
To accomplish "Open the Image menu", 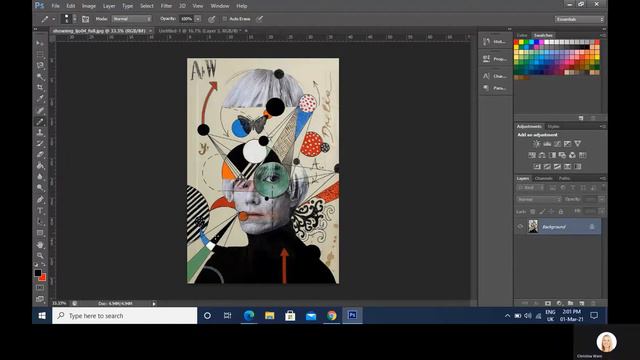I will 89,6.
